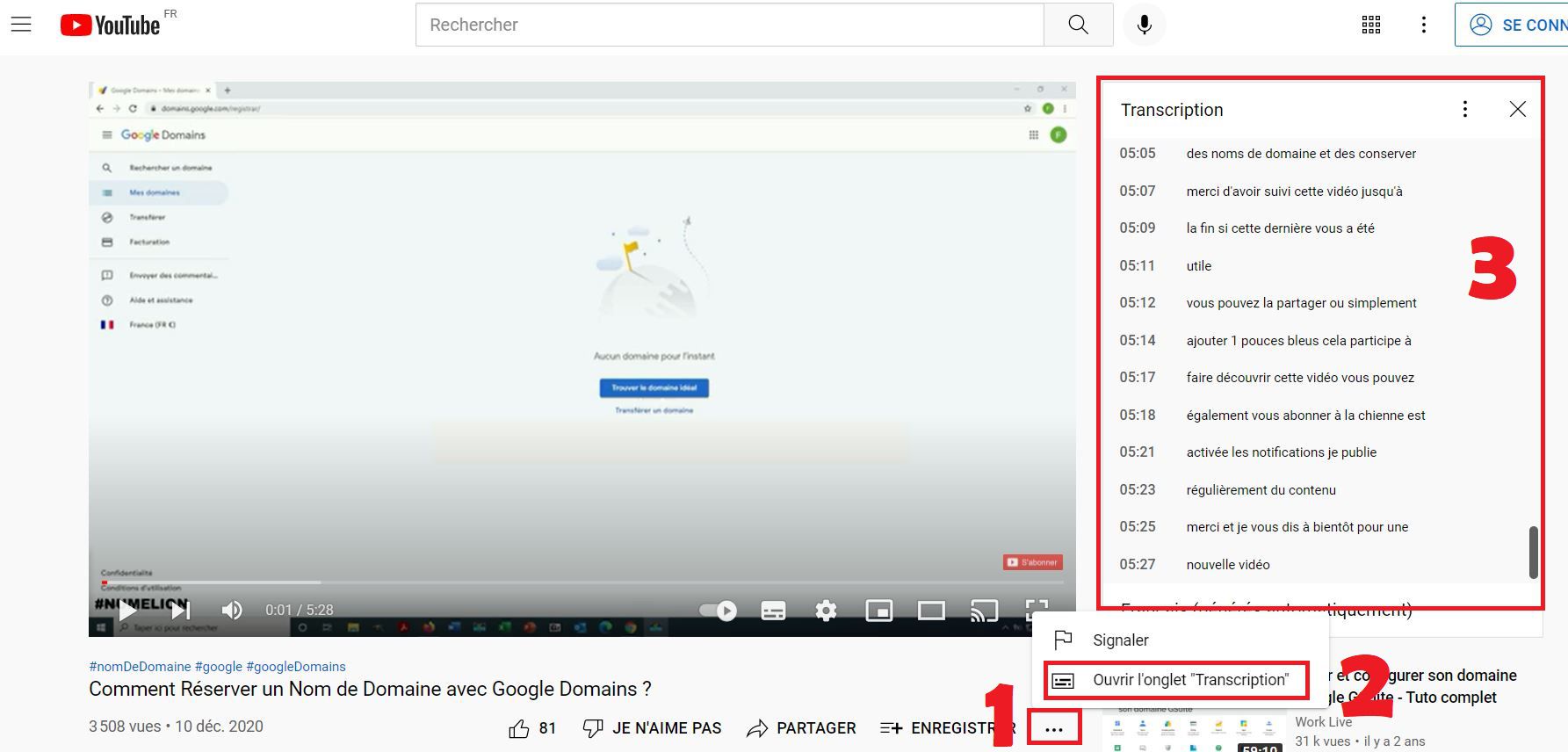The width and height of the screenshot is (1568, 752).
Task: Jump to transcript line at 05:05
Action: point(1315,154)
